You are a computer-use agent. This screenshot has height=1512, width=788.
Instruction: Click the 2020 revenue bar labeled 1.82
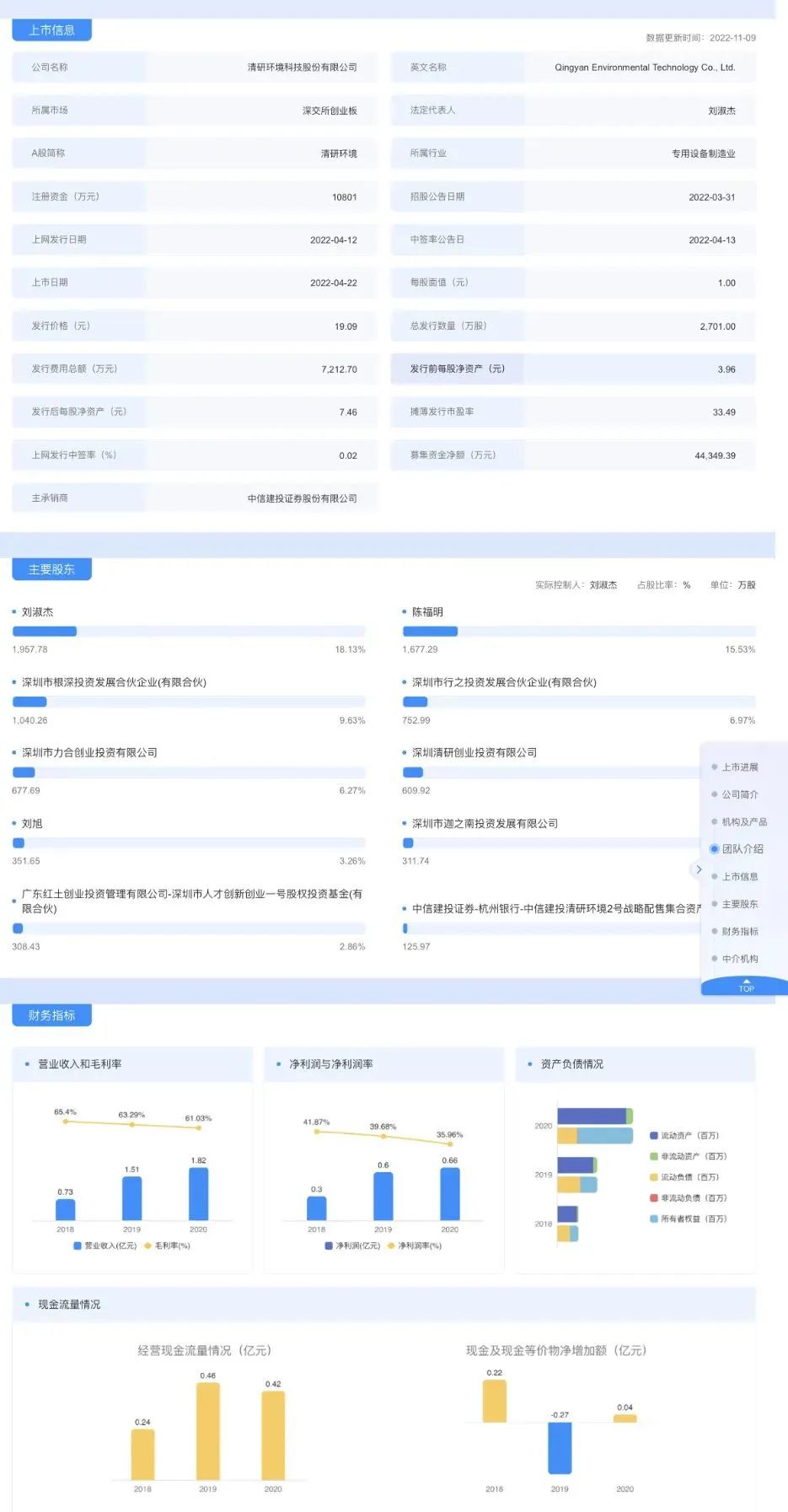[x=198, y=1193]
